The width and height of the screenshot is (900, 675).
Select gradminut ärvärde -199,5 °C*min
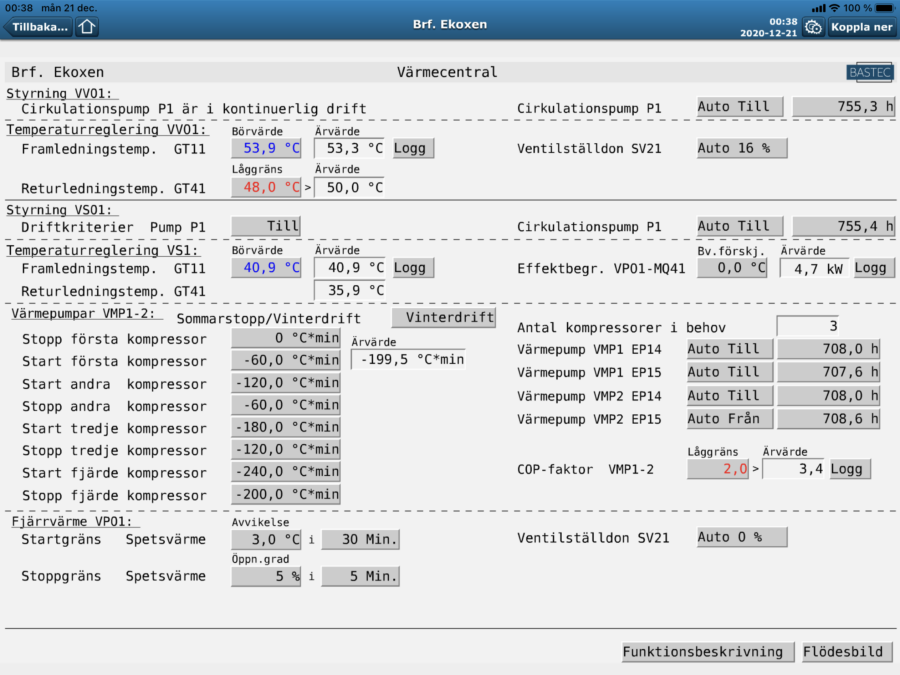coord(408,359)
